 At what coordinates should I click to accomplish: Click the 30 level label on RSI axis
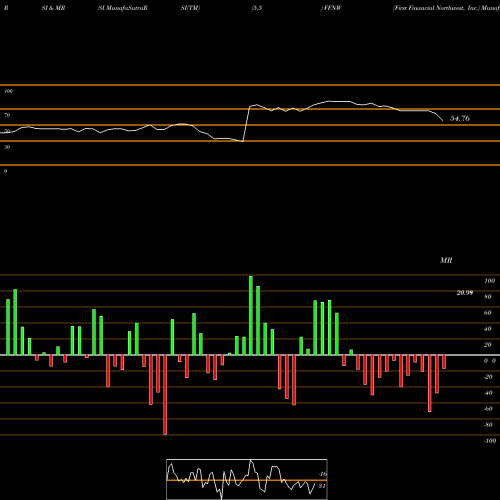[x=7, y=147]
